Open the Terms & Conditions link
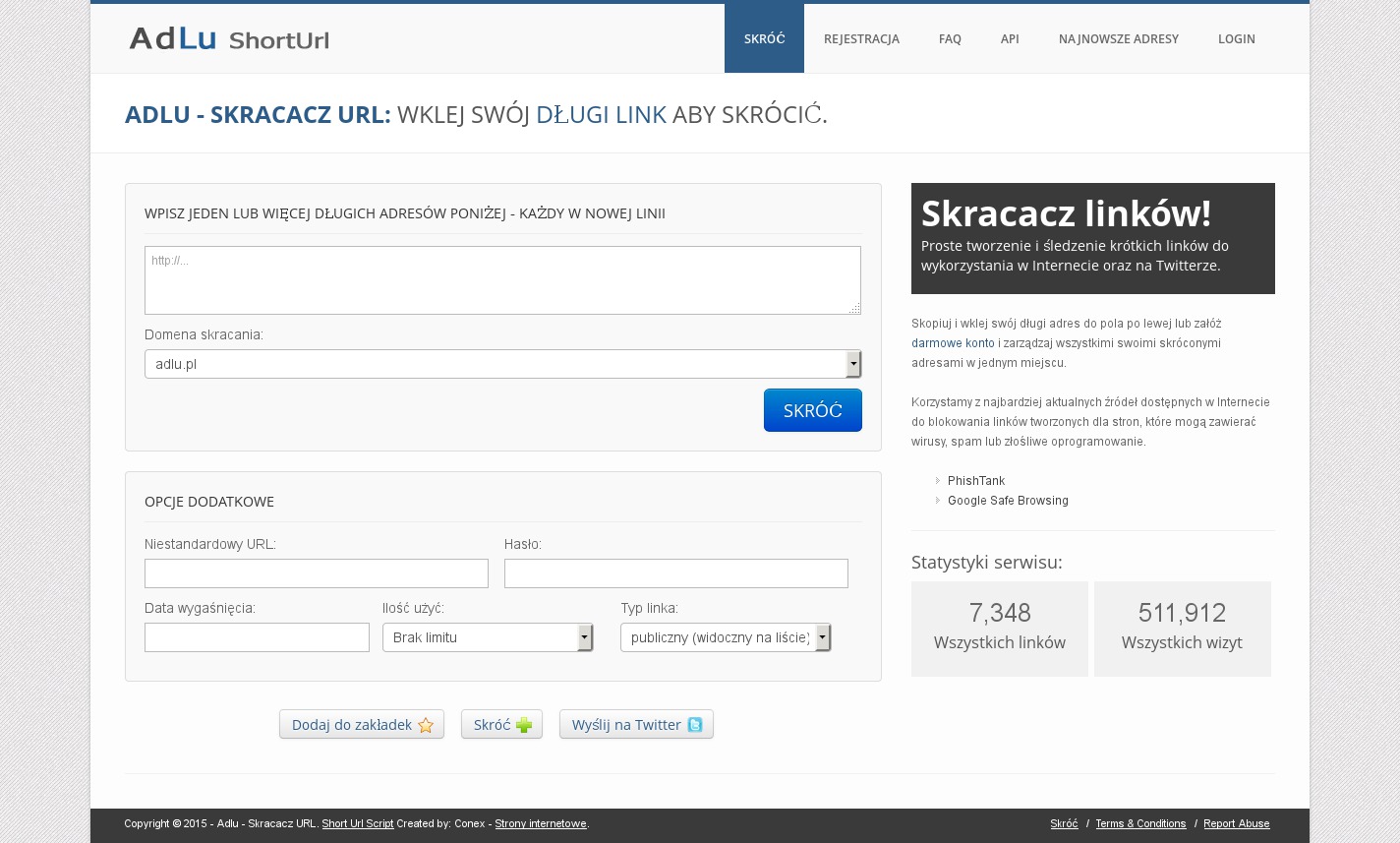Screen dimensions: 1400x843 [x=1140, y=824]
